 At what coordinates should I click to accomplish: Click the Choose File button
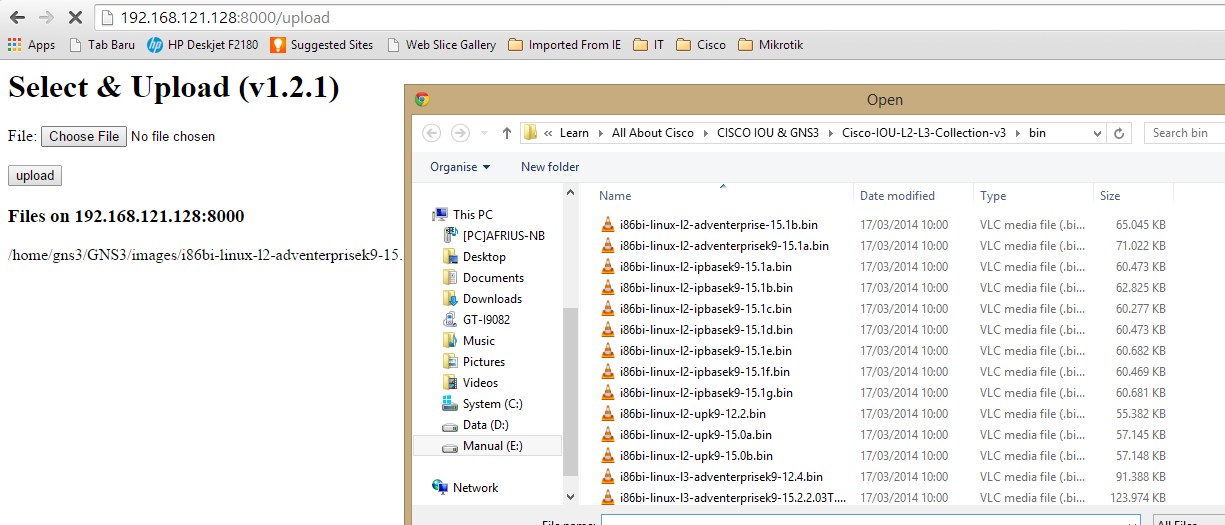84,136
